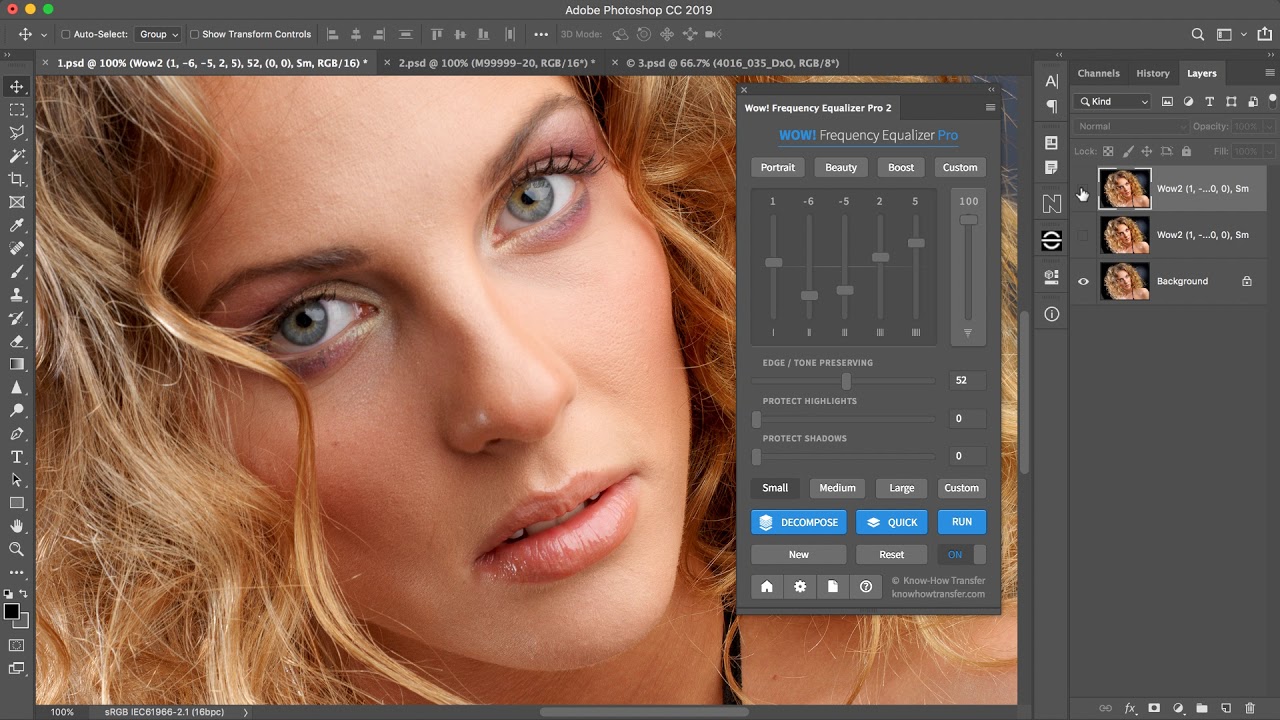Enable the Auto-Select checkbox
Screen dimensions: 1280x720
point(65,34)
